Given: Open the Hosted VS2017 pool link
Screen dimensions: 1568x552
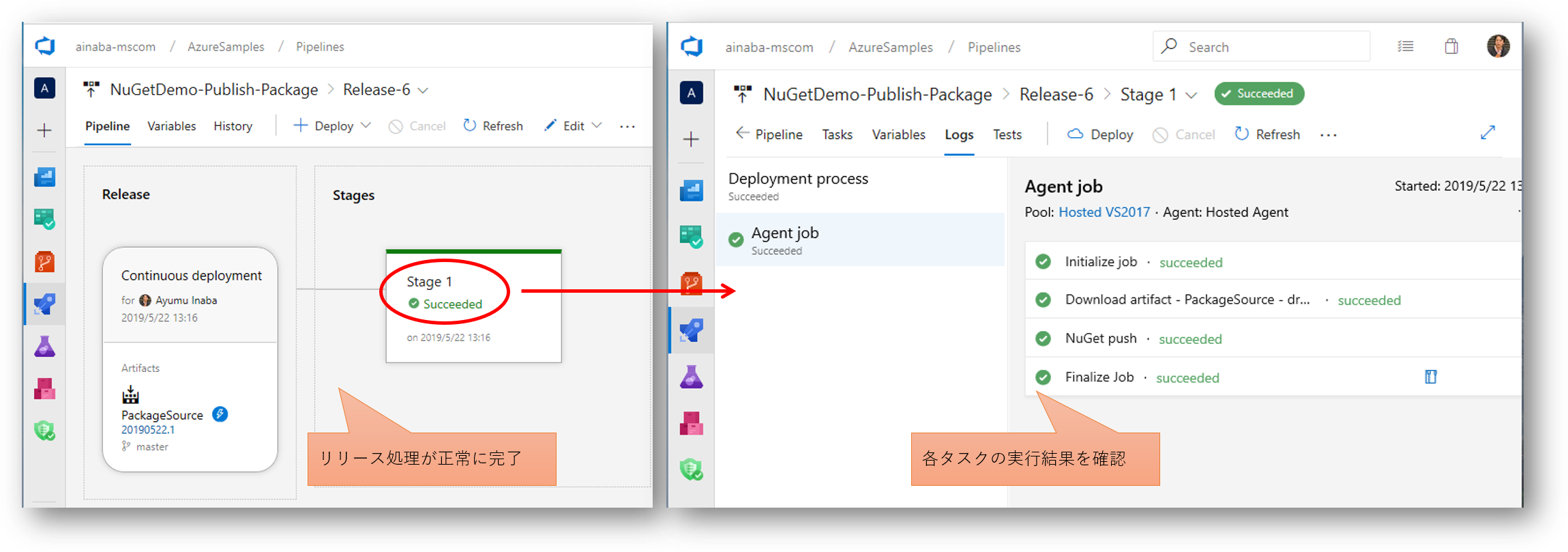Looking at the screenshot, I should (1104, 212).
